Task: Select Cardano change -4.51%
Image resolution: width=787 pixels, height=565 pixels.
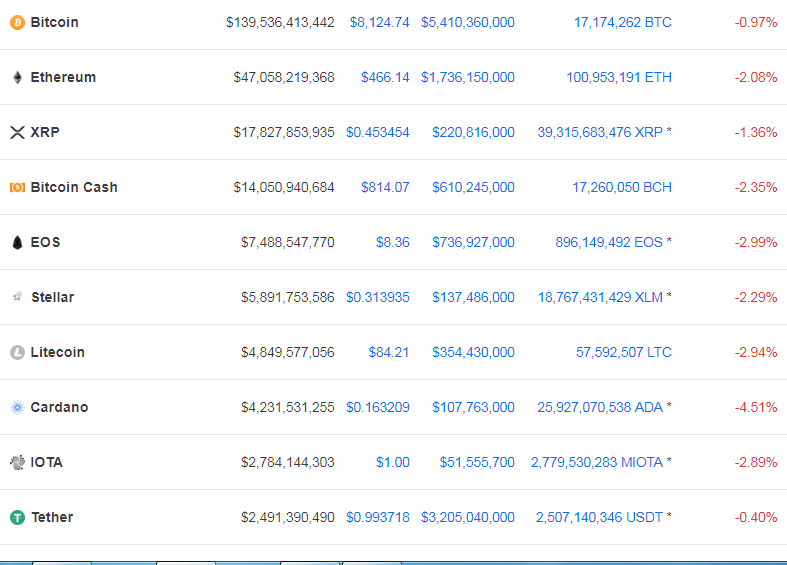Action: click(x=756, y=407)
